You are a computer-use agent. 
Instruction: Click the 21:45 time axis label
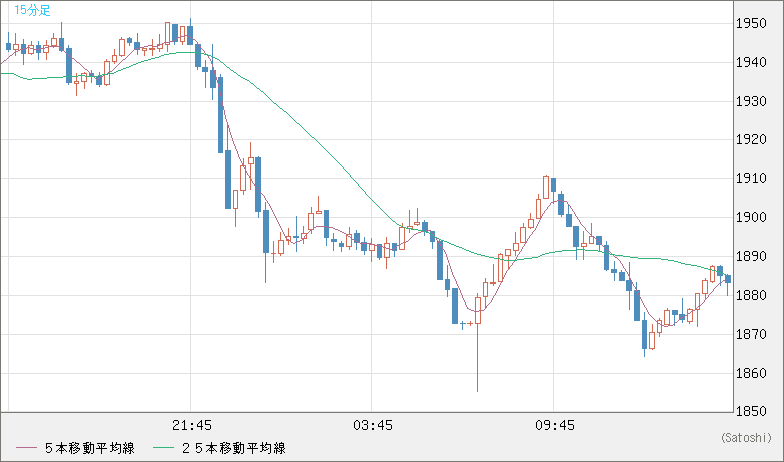click(192, 426)
